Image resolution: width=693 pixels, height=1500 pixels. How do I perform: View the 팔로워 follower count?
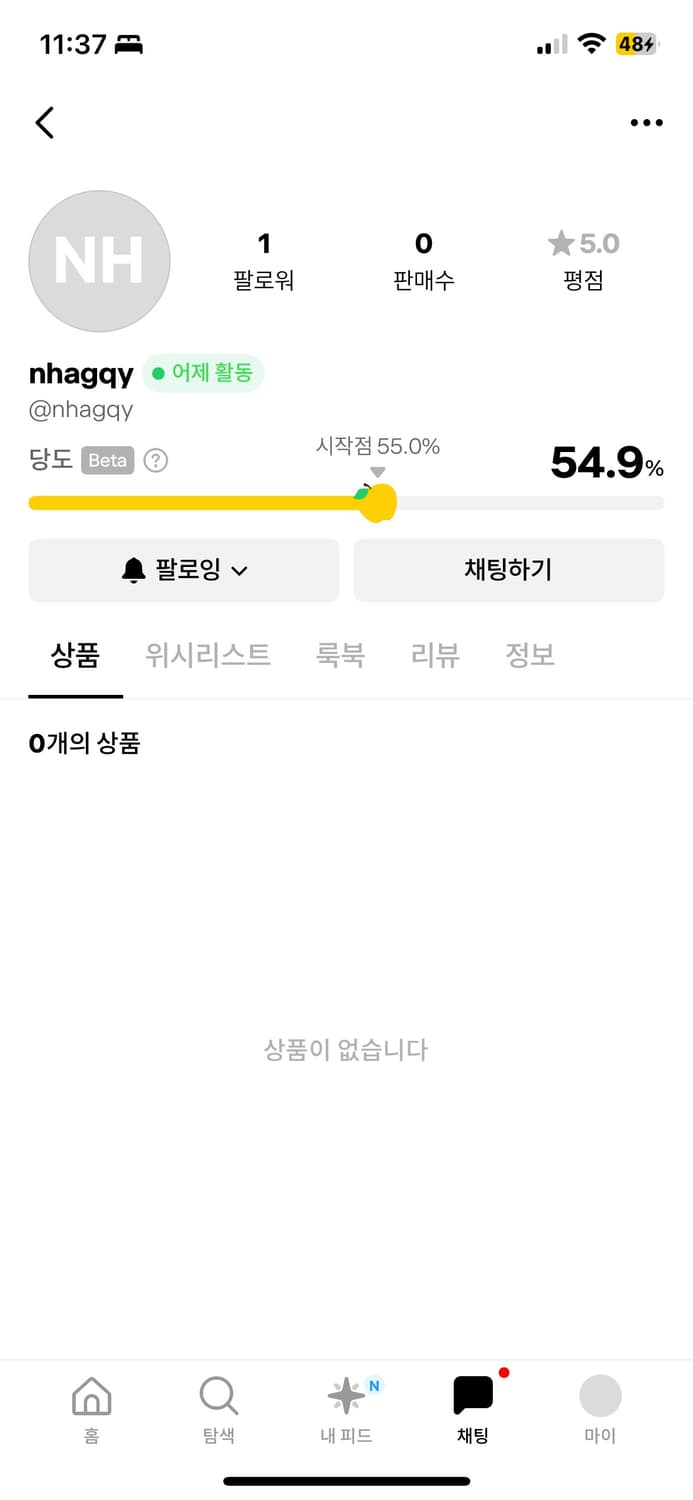click(x=264, y=260)
